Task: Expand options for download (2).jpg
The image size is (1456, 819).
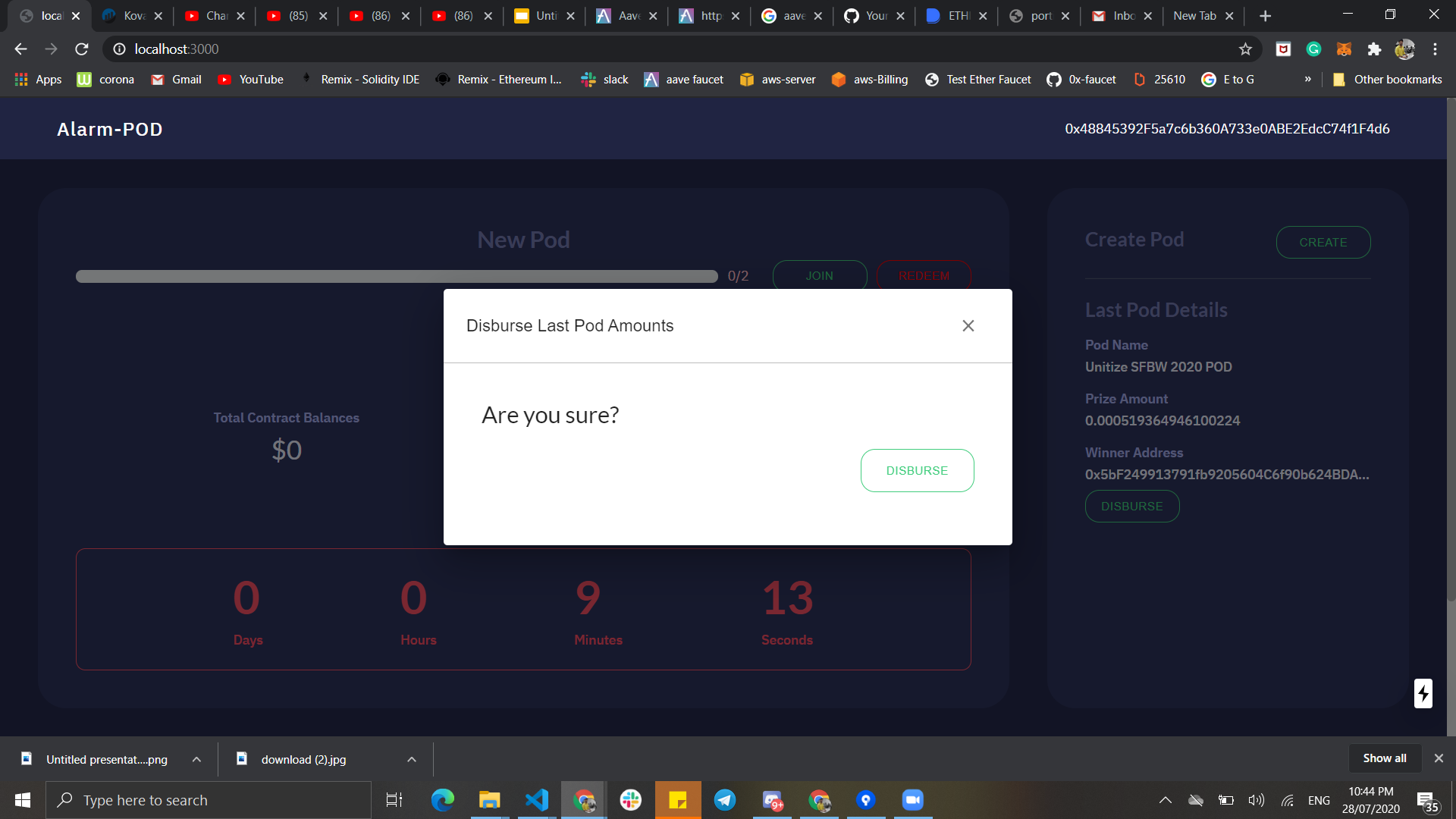Action: click(412, 759)
